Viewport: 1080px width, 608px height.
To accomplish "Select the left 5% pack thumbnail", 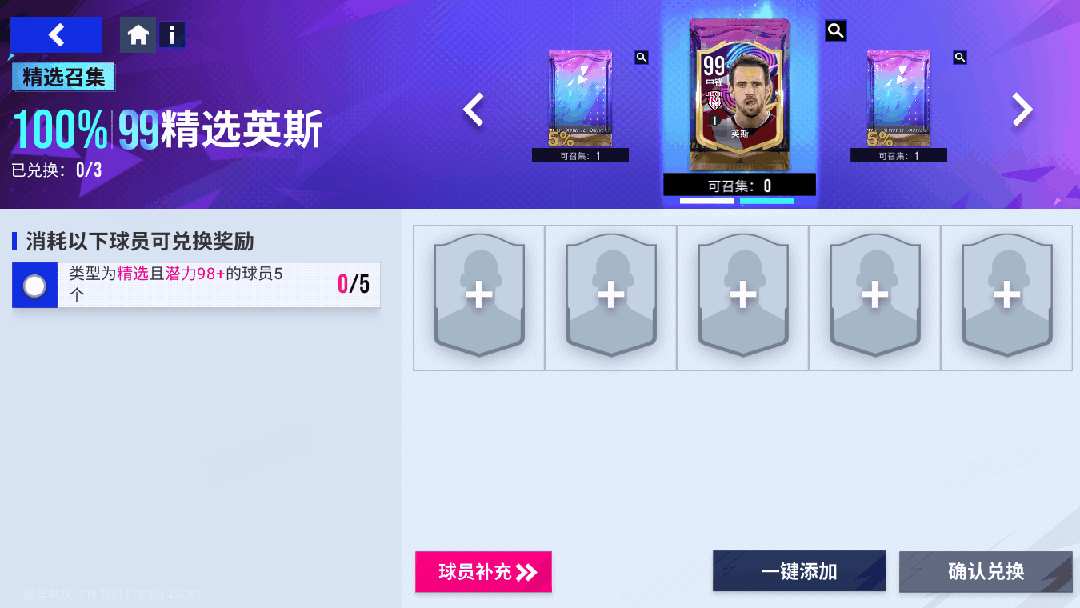I will [580, 98].
